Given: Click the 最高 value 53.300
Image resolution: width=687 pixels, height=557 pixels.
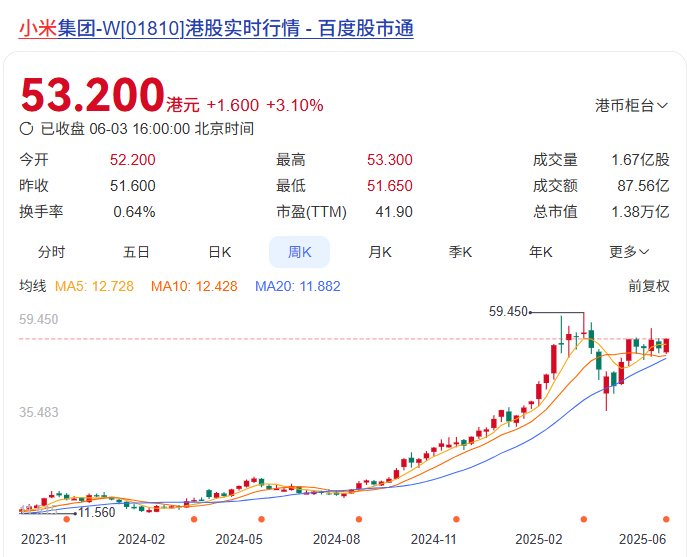Looking at the screenshot, I should coord(390,160).
